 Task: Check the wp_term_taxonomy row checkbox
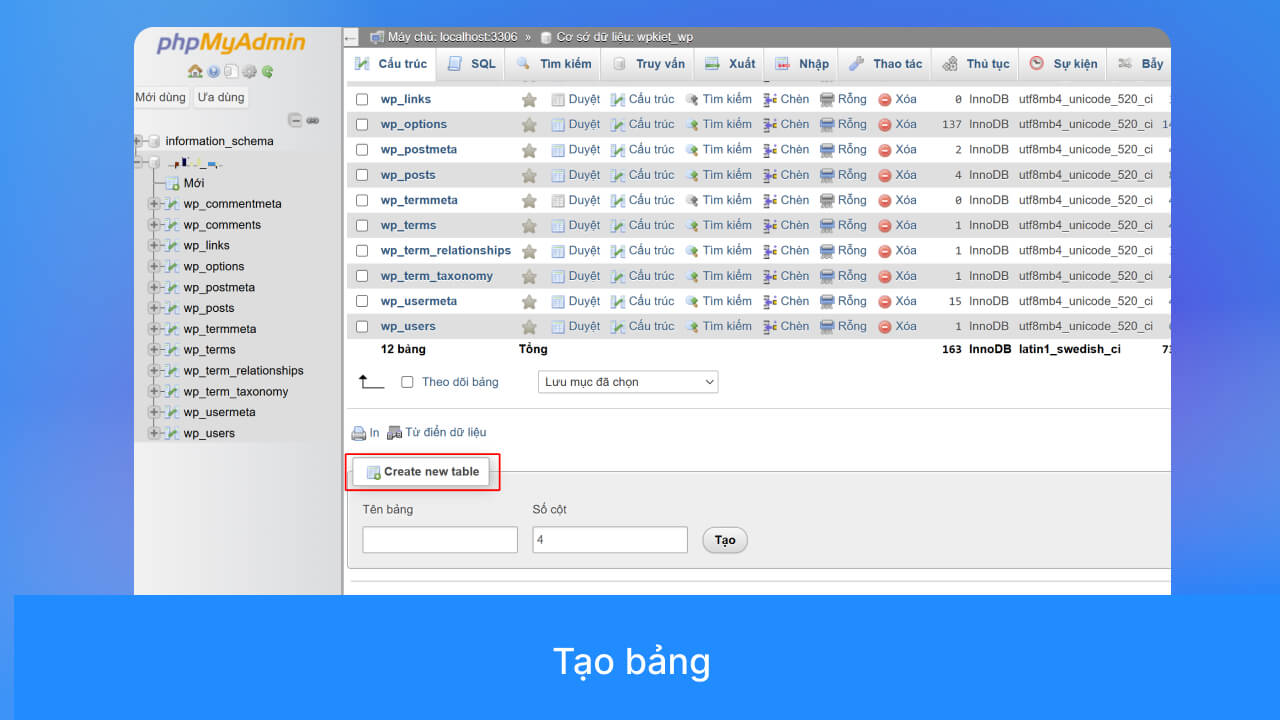pos(362,276)
